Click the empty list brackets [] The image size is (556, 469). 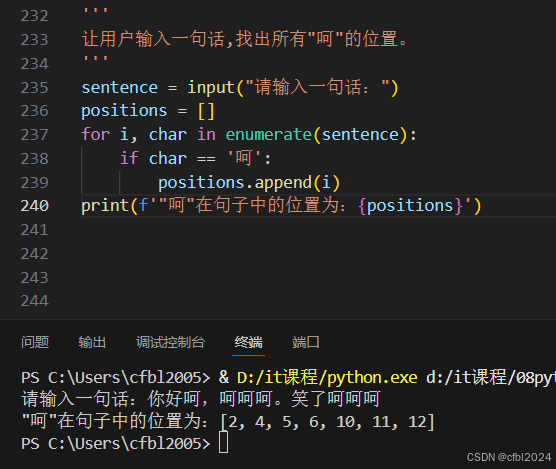(206, 111)
